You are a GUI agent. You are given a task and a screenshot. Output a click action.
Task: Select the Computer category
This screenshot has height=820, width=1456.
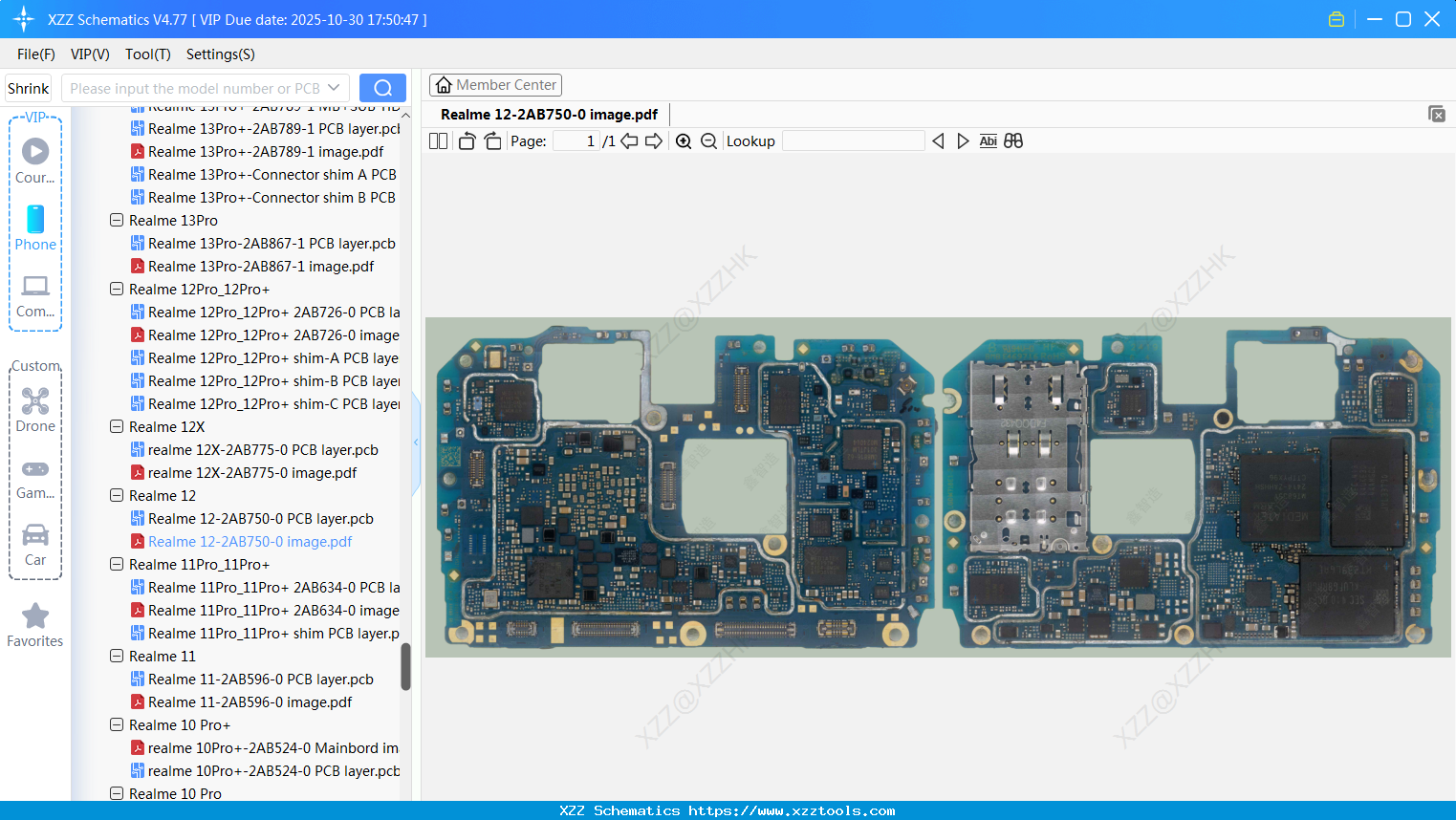pyautogui.click(x=35, y=296)
